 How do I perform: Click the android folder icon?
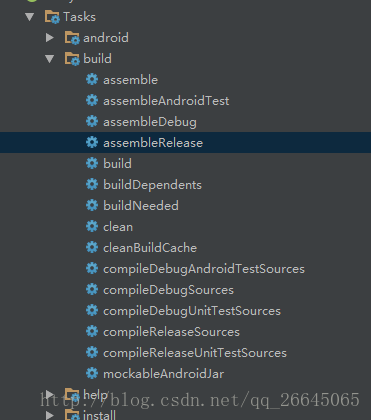(72, 38)
